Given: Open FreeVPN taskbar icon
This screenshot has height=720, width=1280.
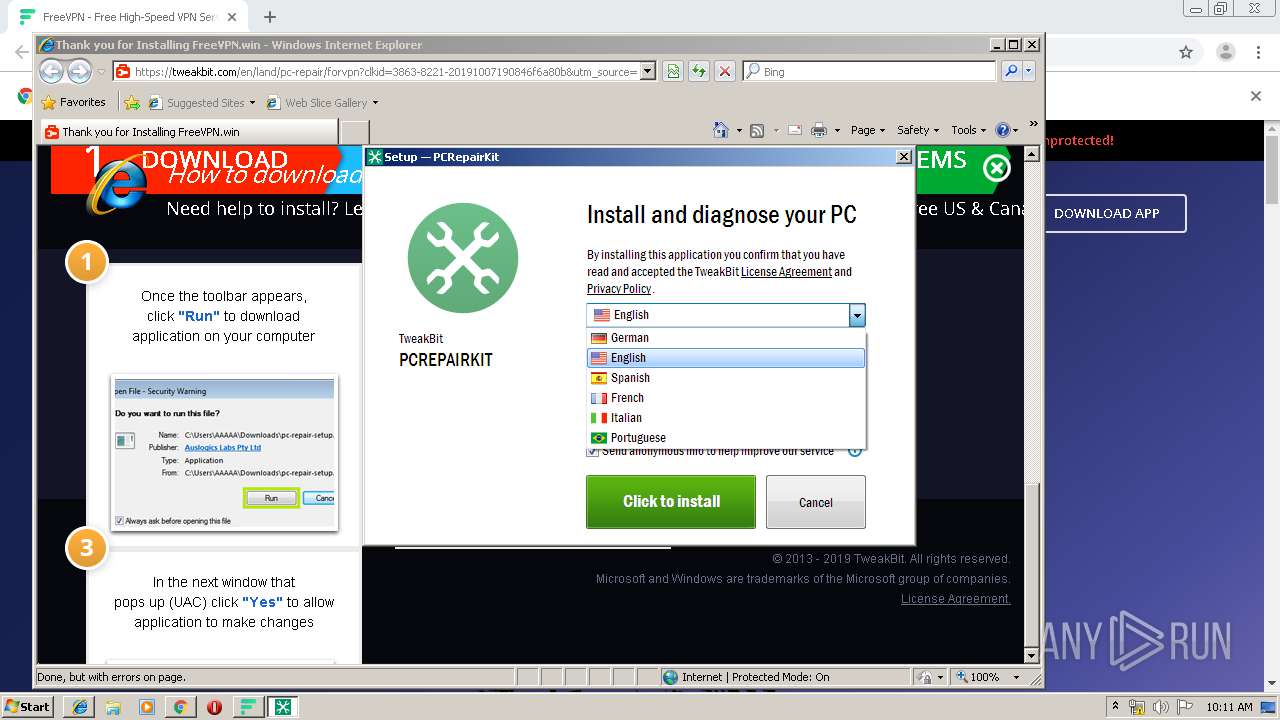Looking at the screenshot, I should click(248, 707).
